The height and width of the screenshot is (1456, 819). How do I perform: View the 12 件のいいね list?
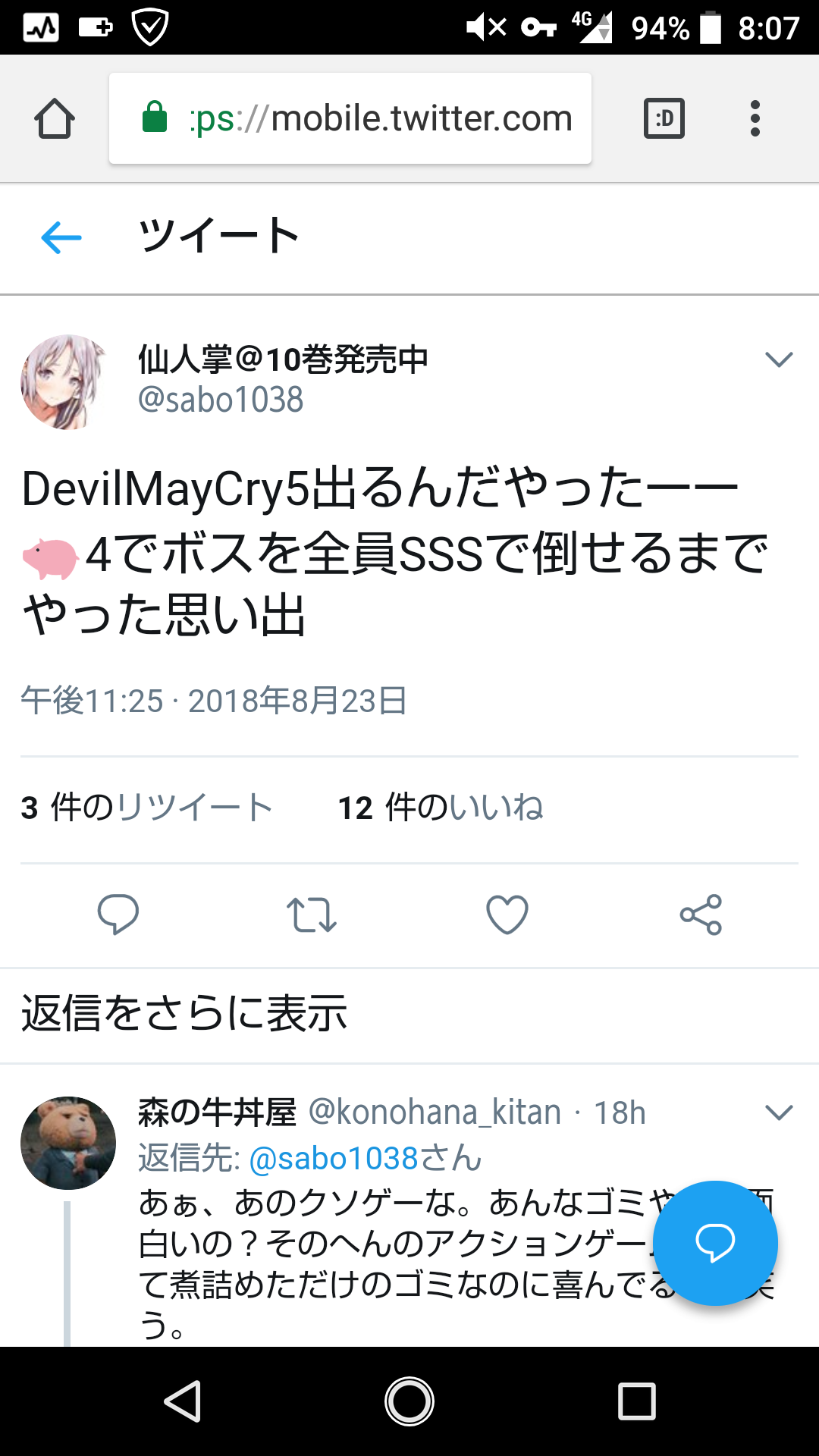point(441,808)
